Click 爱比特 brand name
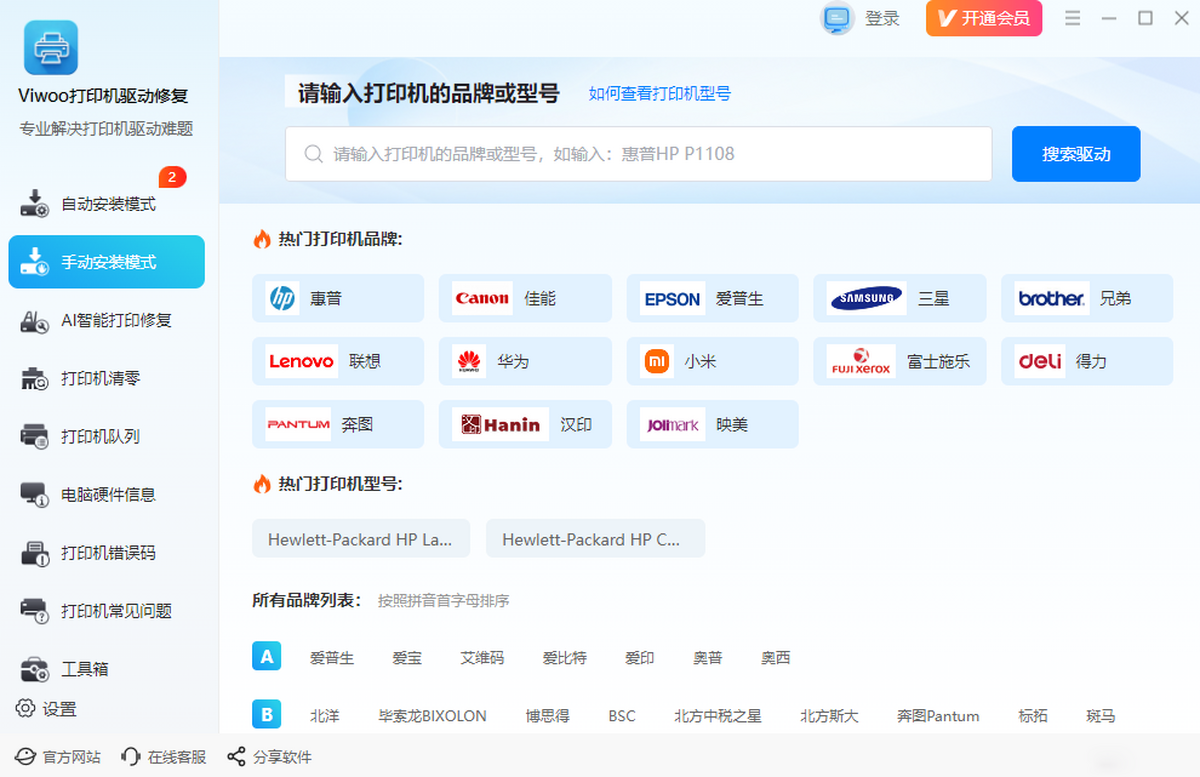Viewport: 1200px width, 777px height. point(565,658)
